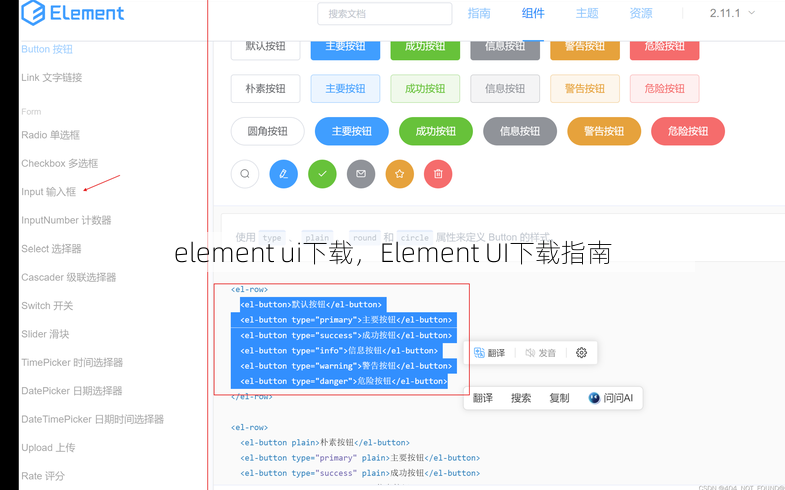Click the 发音 pronunciation speaker icon
This screenshot has height=490, width=785.
[530, 353]
